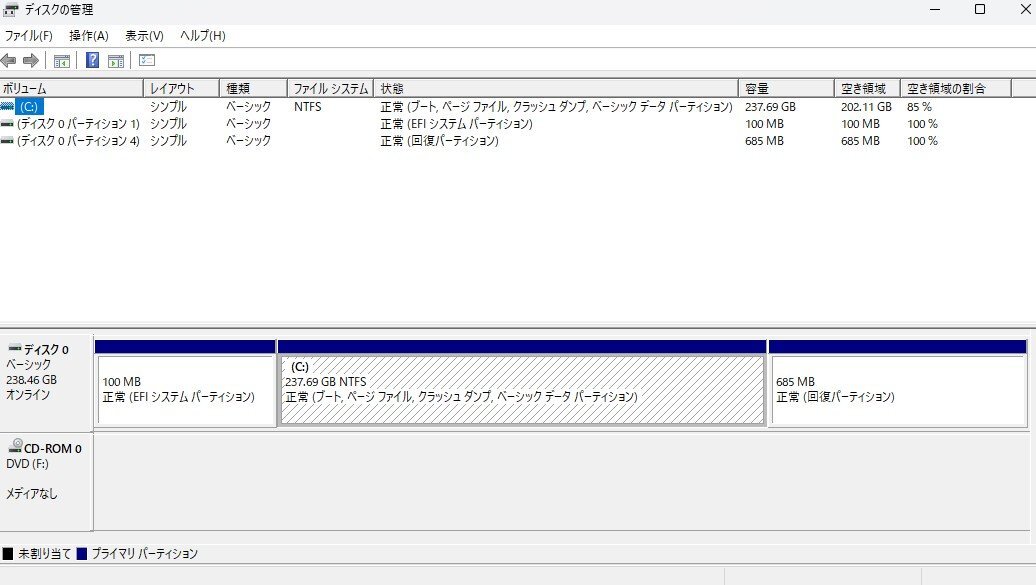Click the 202.11 GB free space cell

(x=866, y=106)
